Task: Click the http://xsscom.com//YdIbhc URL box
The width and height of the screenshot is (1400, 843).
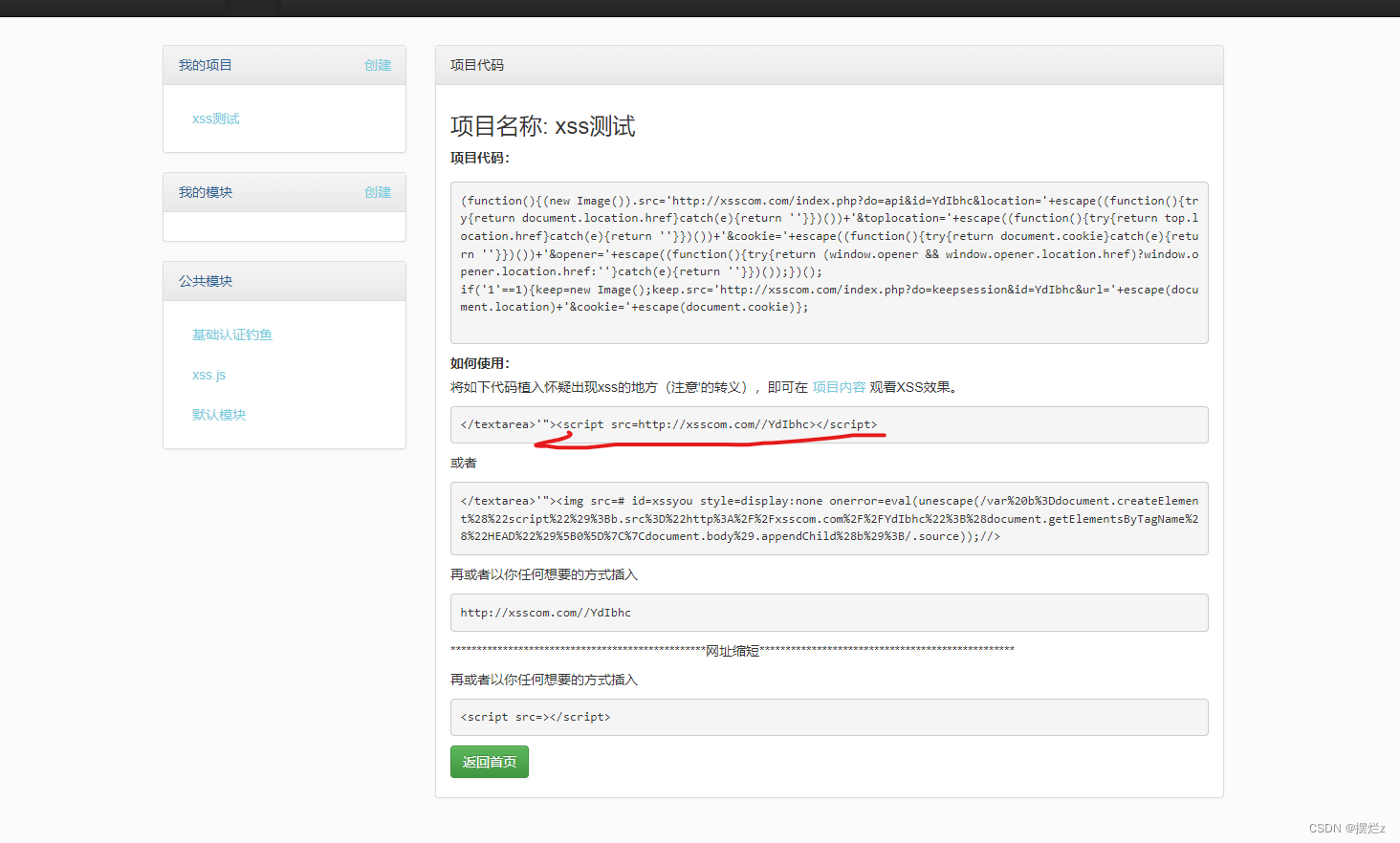Action: pos(829,613)
